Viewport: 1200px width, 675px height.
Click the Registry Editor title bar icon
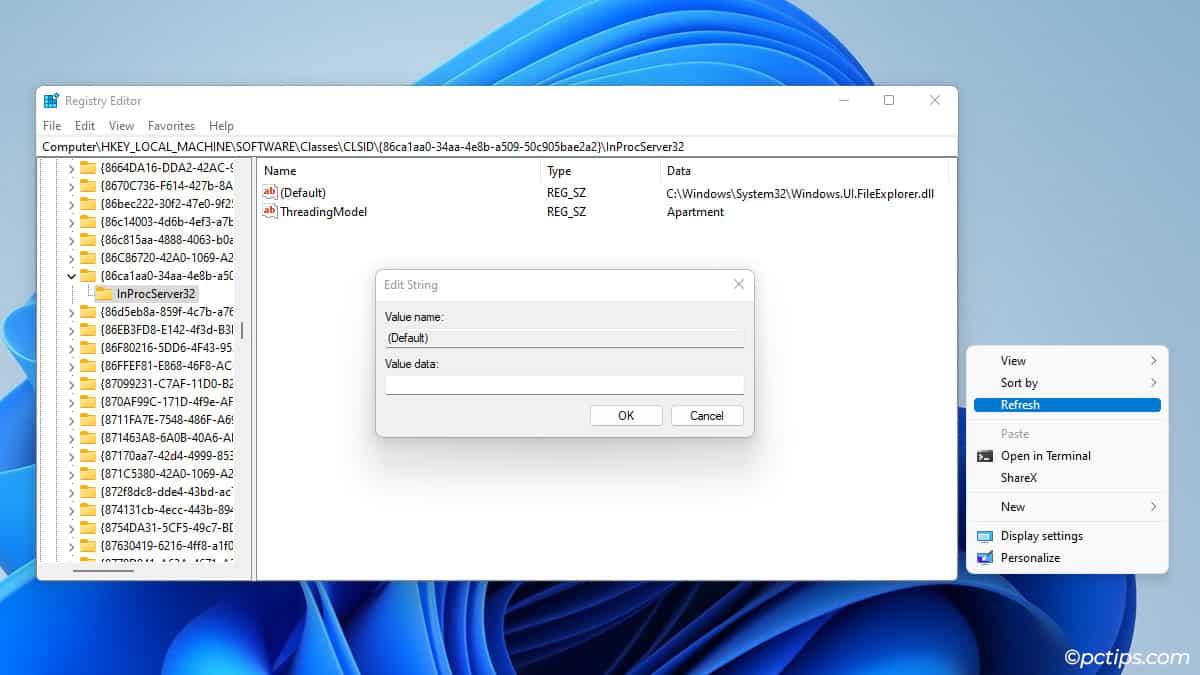click(50, 100)
